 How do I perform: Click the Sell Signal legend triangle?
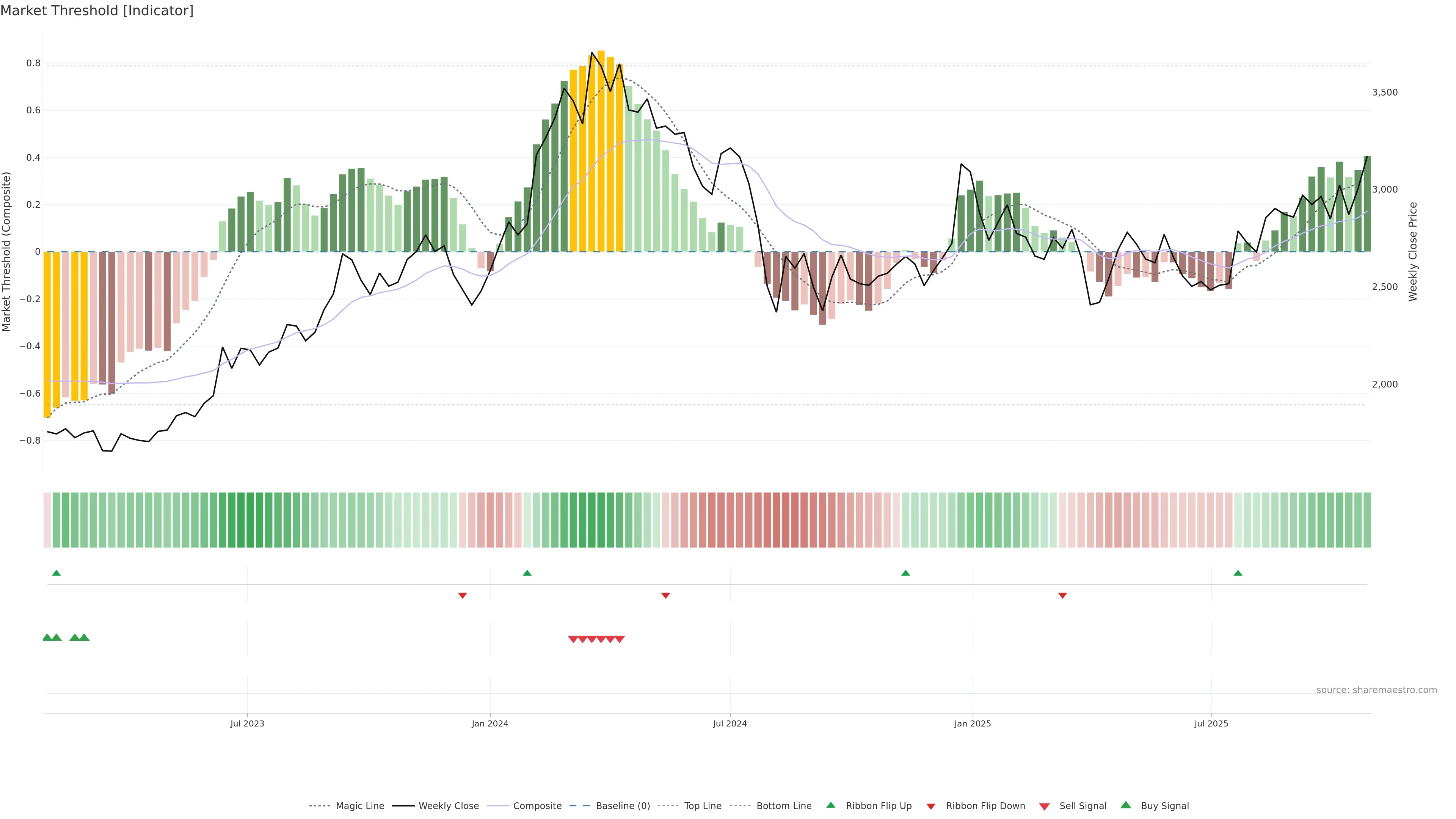tap(1044, 806)
